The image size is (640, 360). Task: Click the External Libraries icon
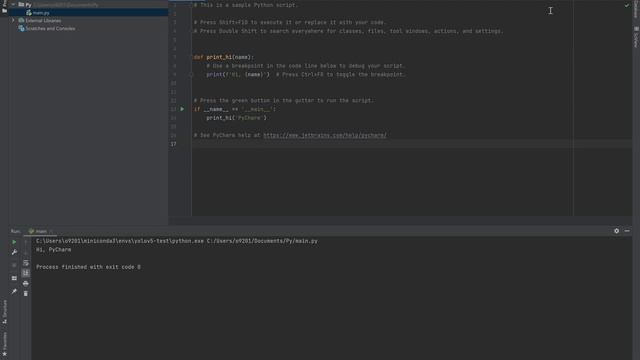[x=21, y=20]
